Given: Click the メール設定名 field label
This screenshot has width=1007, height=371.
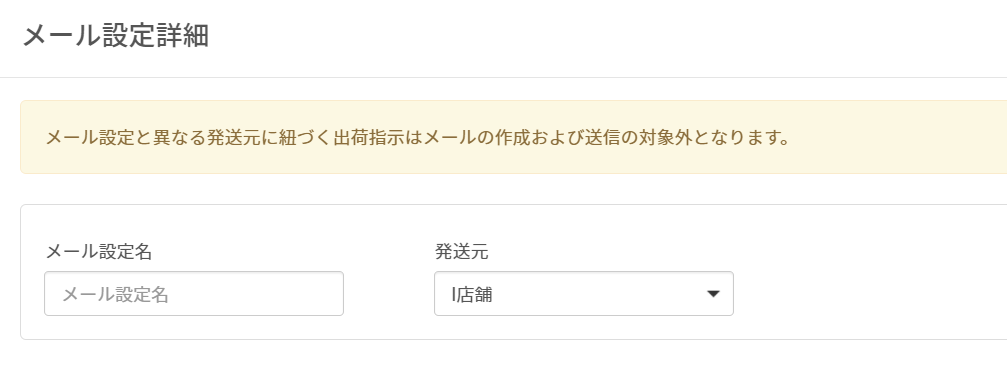Looking at the screenshot, I should [98, 252].
